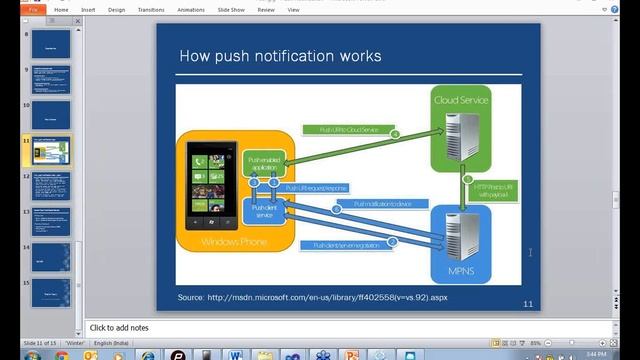
Task: Click the zoom slider handle
Action: 572,343
